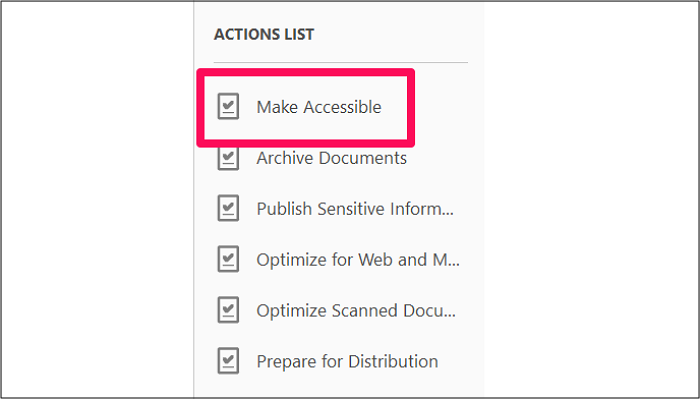Image resolution: width=700 pixels, height=399 pixels.
Task: Click the horizontal separator under ACTIONS LIST
Action: [x=341, y=62]
